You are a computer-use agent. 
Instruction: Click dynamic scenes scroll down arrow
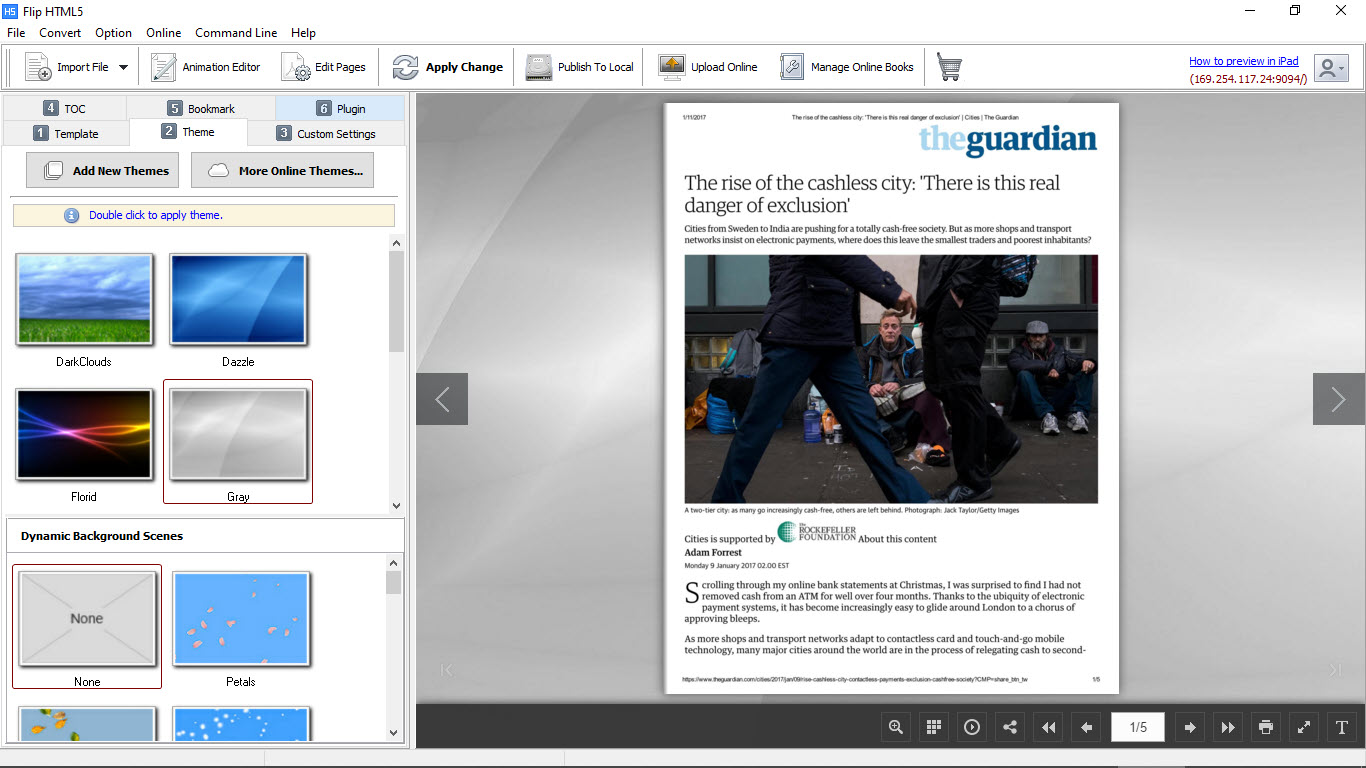coord(394,733)
